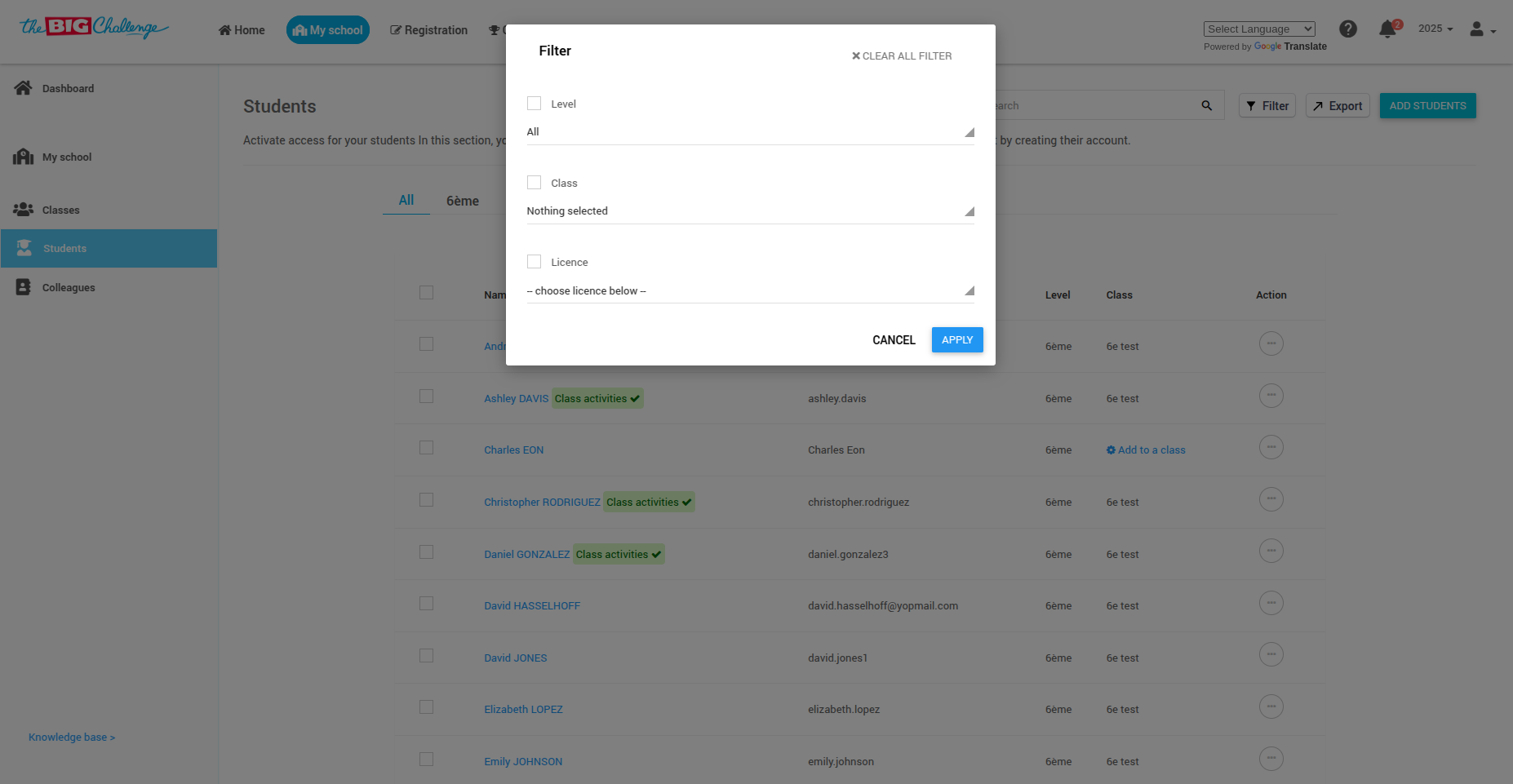This screenshot has width=1513, height=784.
Task: Open My school in top navigation
Action: pos(328,30)
